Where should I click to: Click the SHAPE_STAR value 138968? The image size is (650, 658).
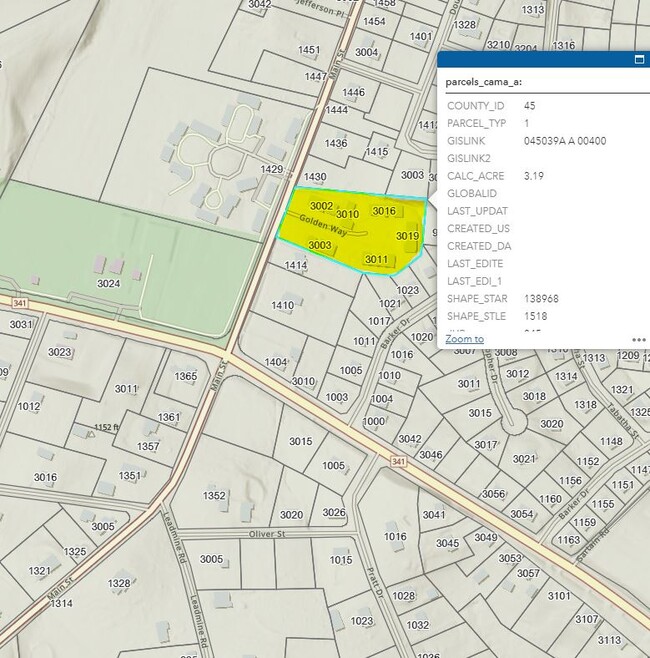(541, 299)
